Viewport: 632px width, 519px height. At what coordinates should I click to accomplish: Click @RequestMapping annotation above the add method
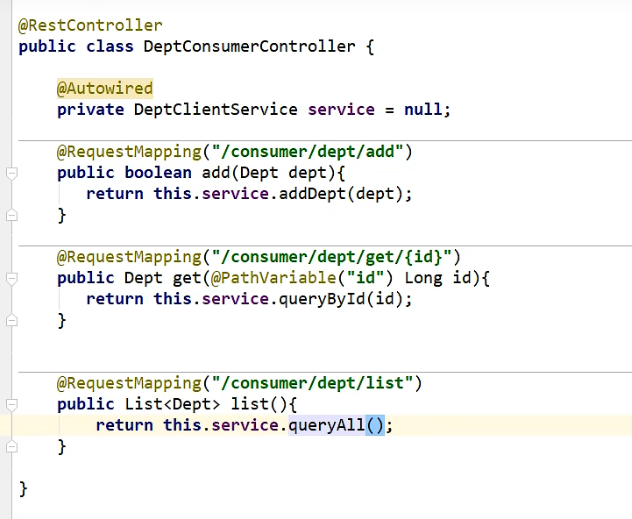[129, 152]
